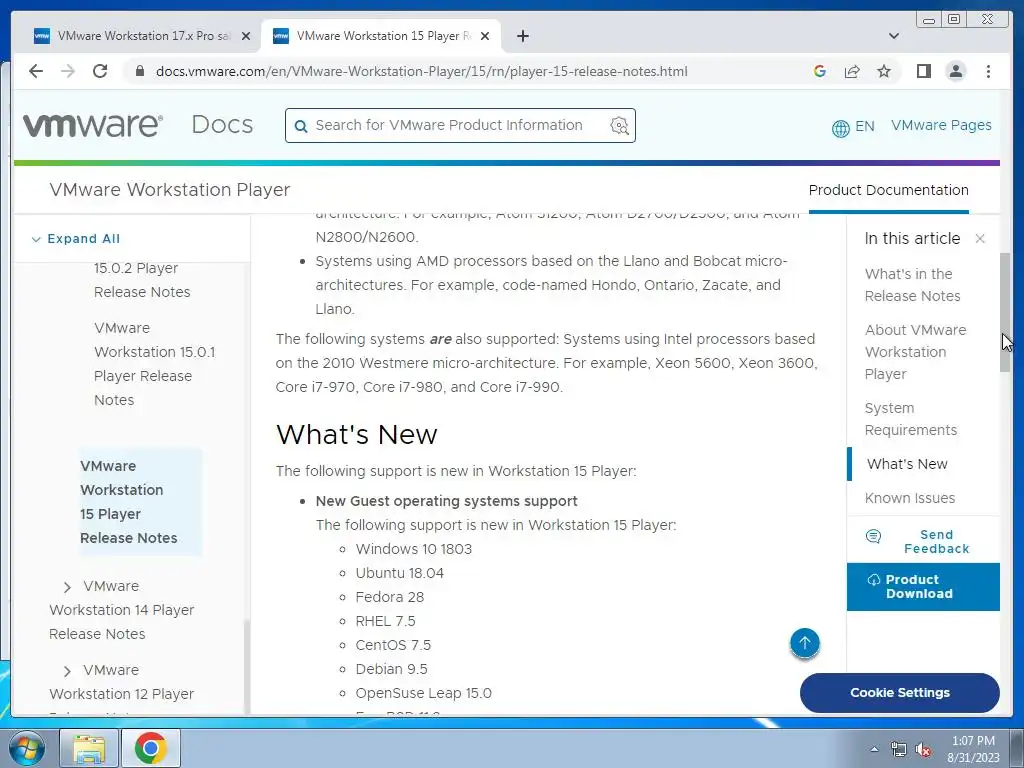Jump to Known Issues section
Screen dimensions: 1024x768
[x=910, y=498]
